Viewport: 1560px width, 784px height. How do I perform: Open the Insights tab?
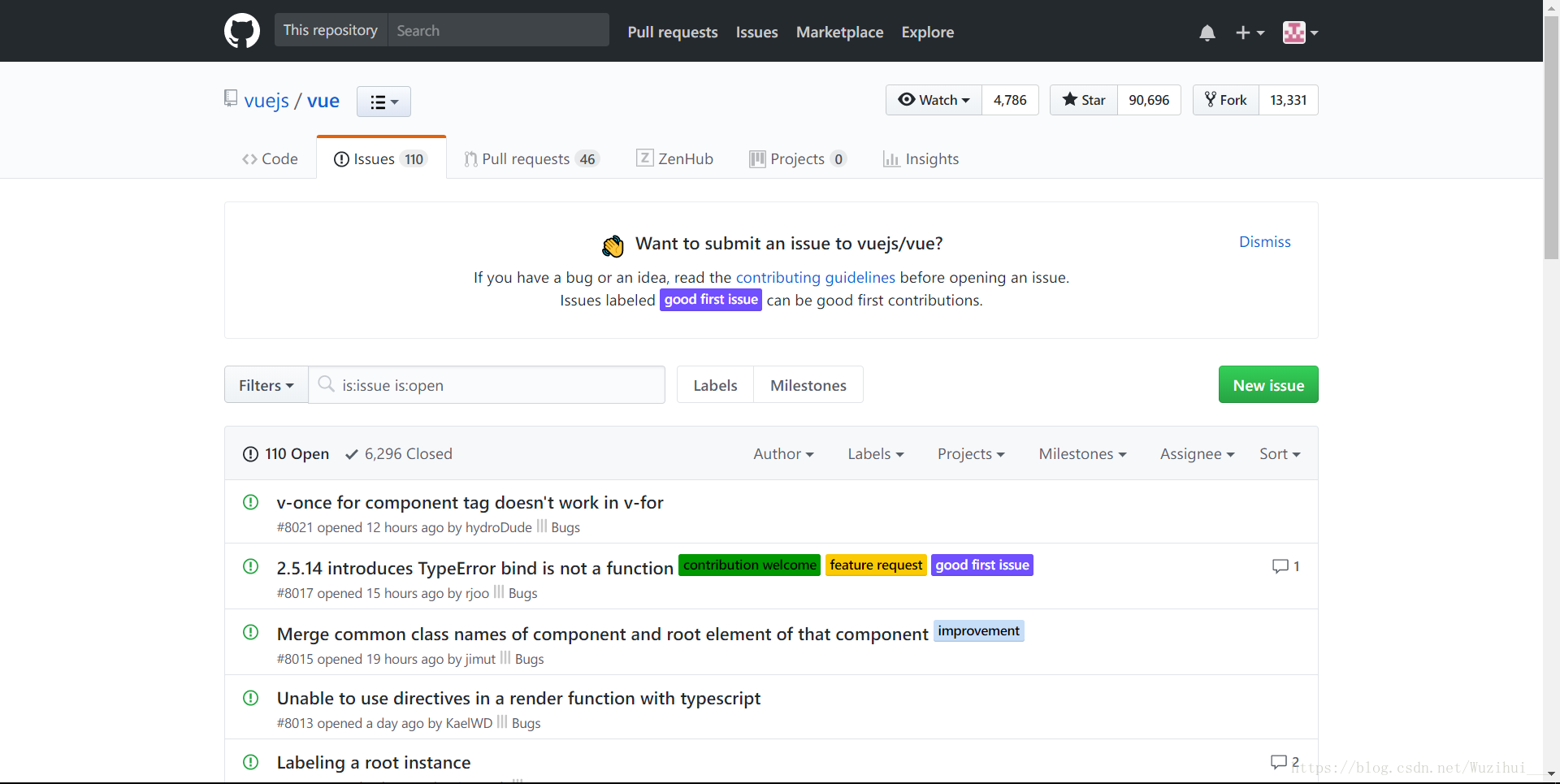(x=921, y=158)
